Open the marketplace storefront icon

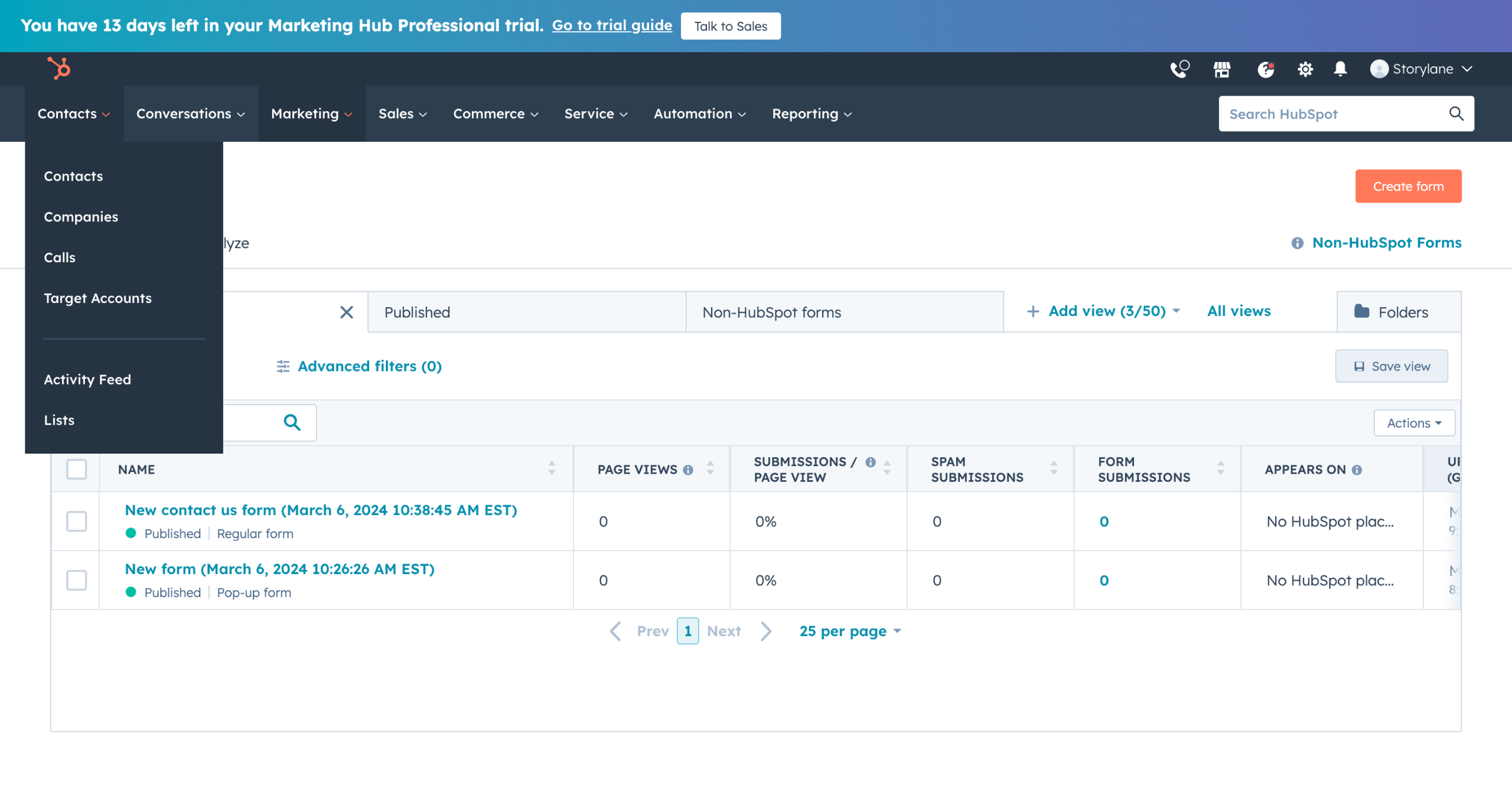point(1222,69)
